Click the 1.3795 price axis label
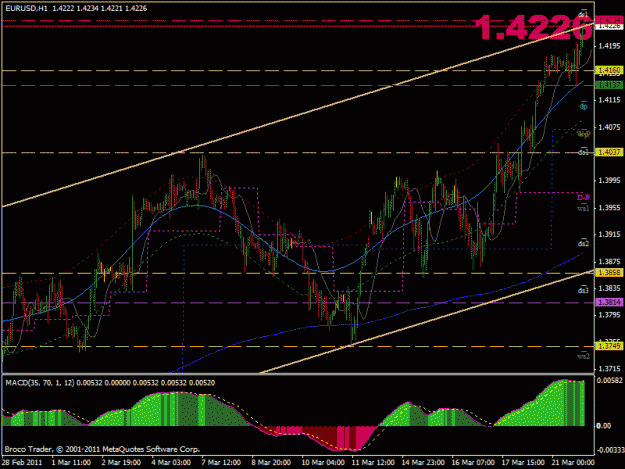 609,315
